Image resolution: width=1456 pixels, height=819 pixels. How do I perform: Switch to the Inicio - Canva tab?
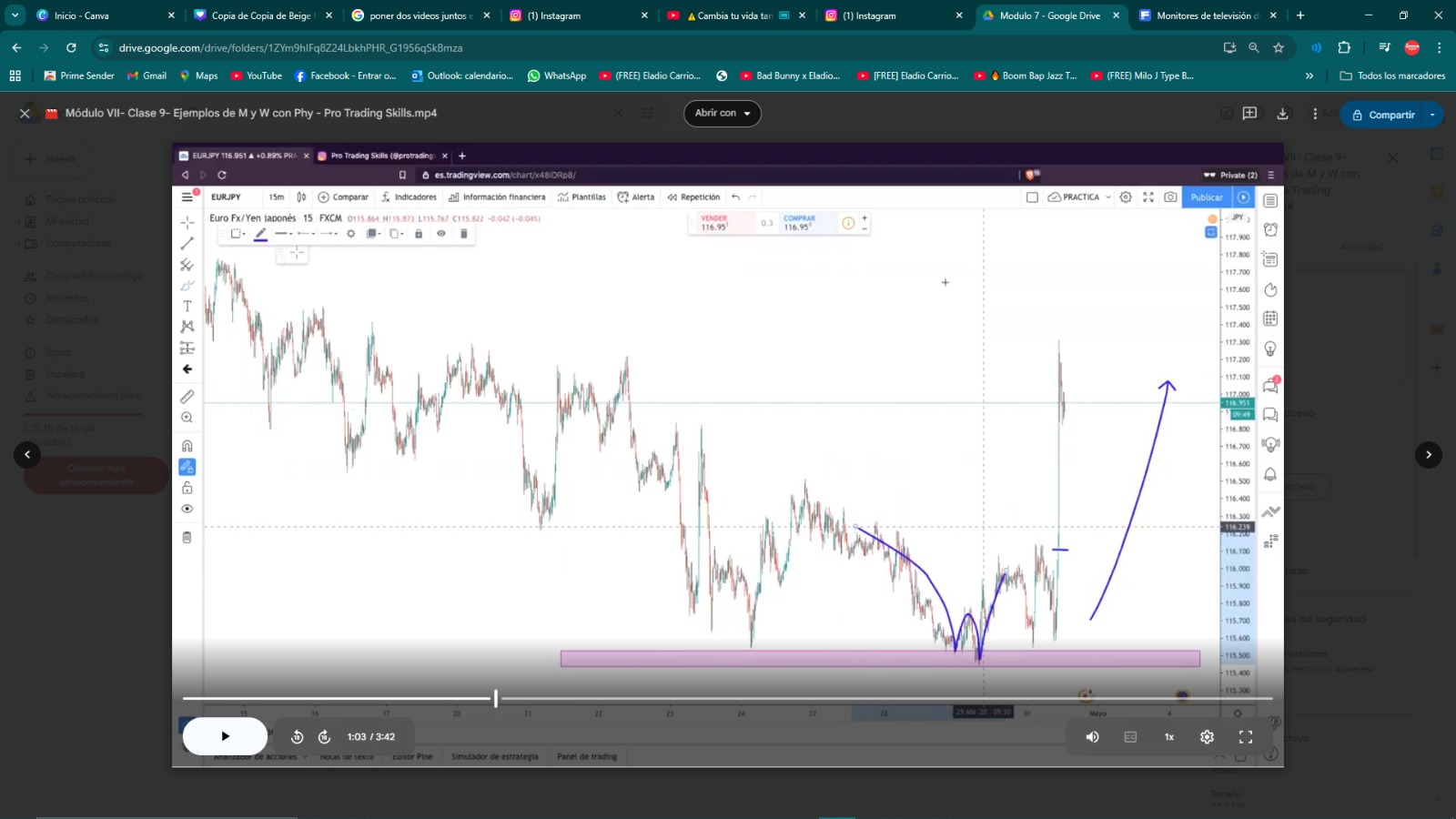(x=105, y=15)
